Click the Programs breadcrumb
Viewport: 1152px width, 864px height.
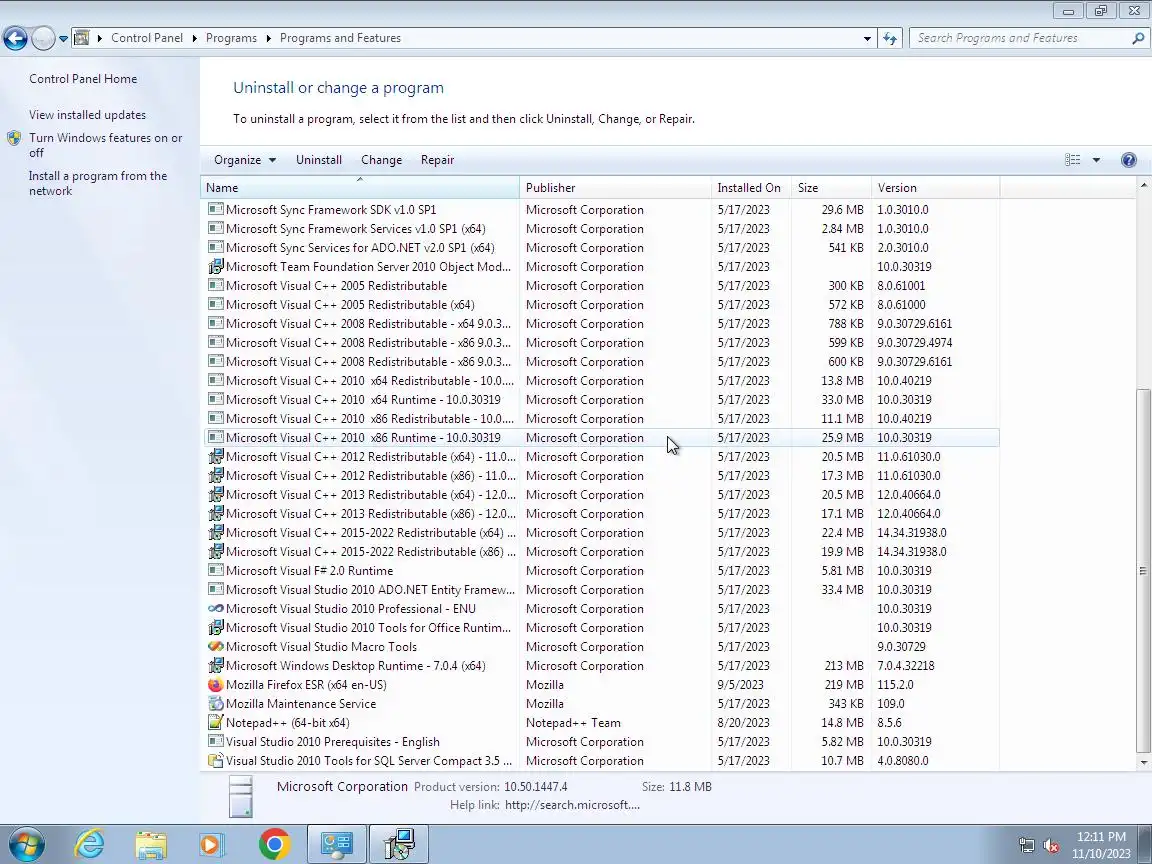(231, 38)
